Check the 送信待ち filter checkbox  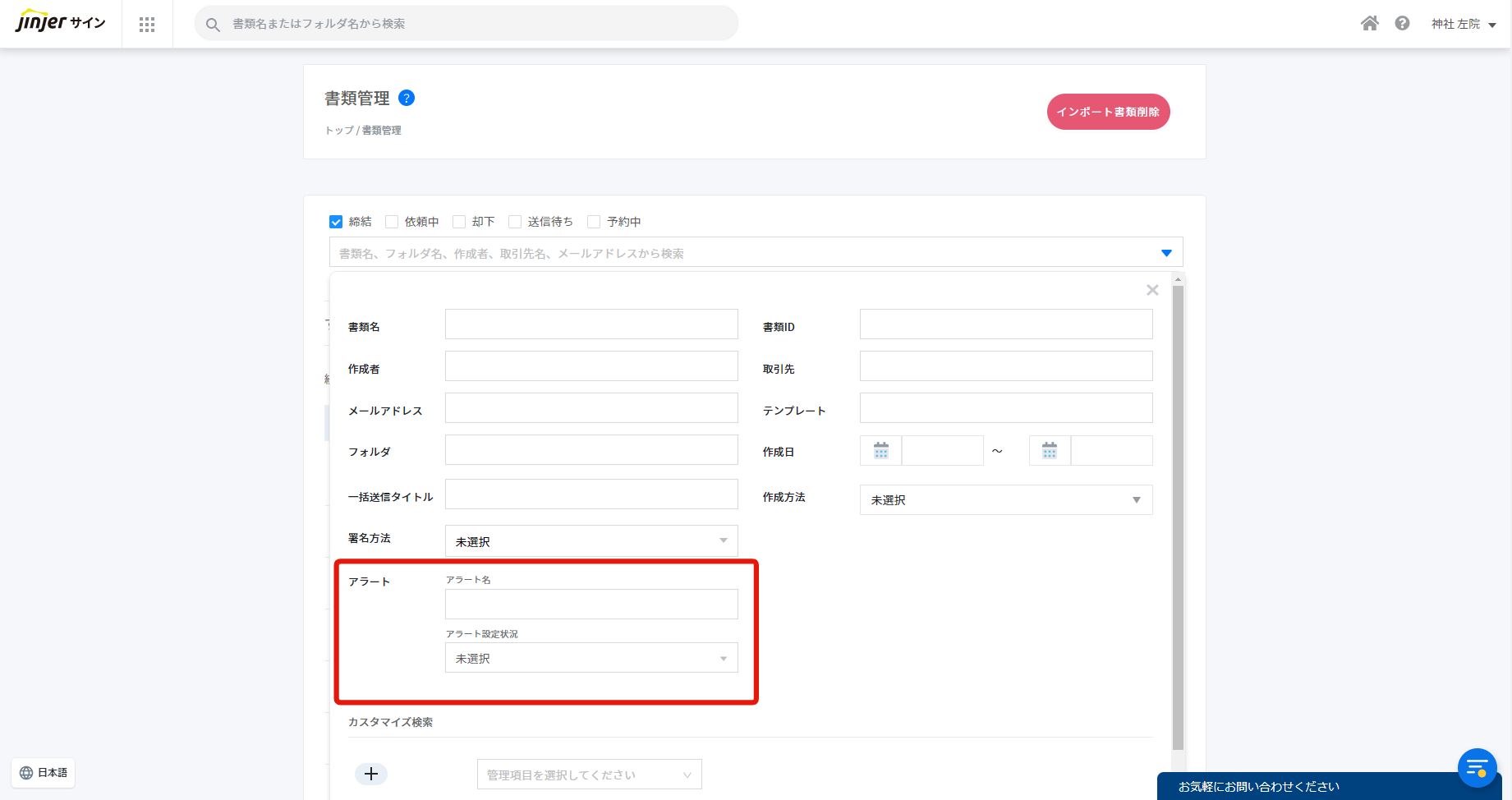(x=515, y=222)
